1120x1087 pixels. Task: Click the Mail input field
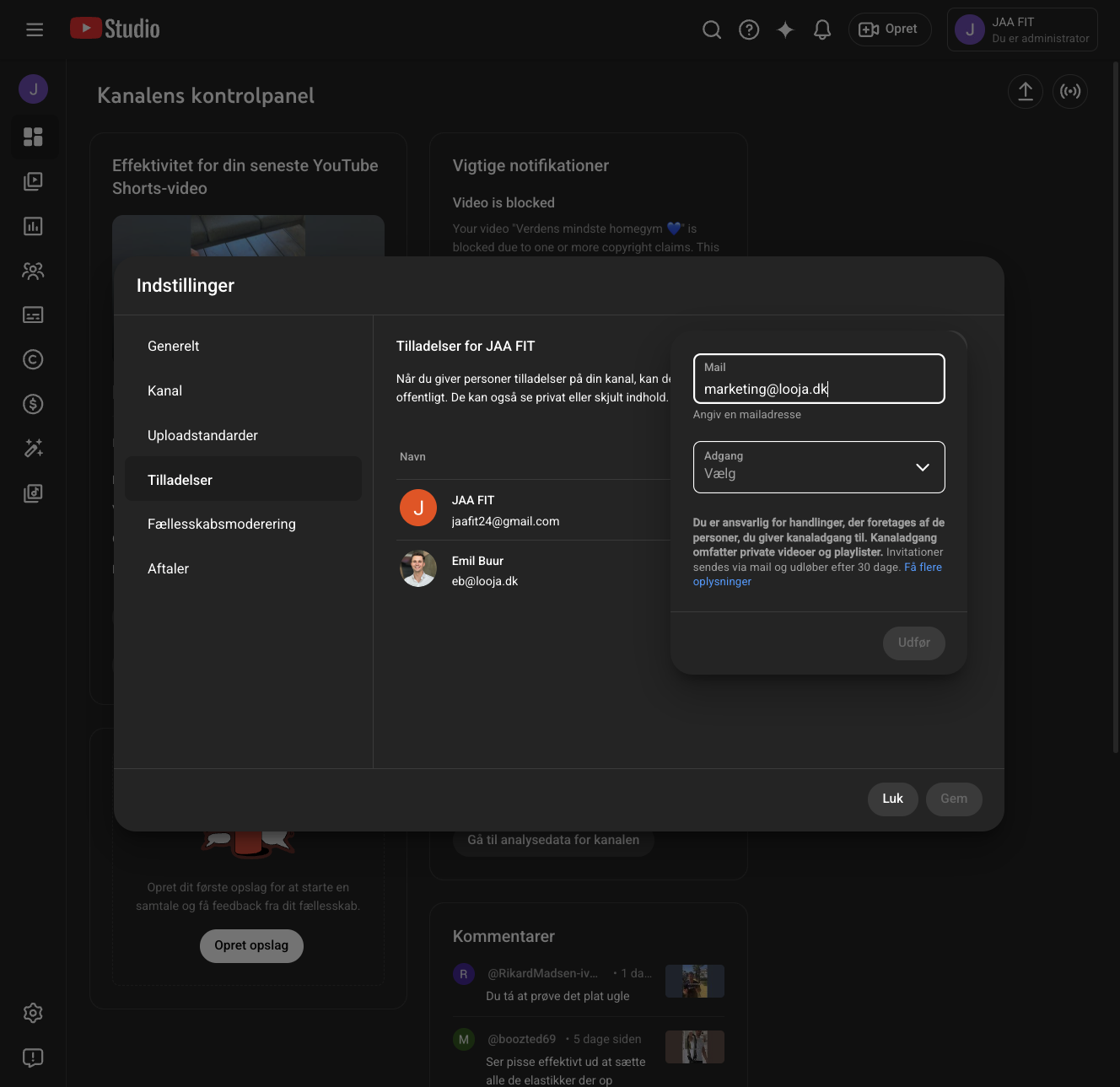click(819, 379)
